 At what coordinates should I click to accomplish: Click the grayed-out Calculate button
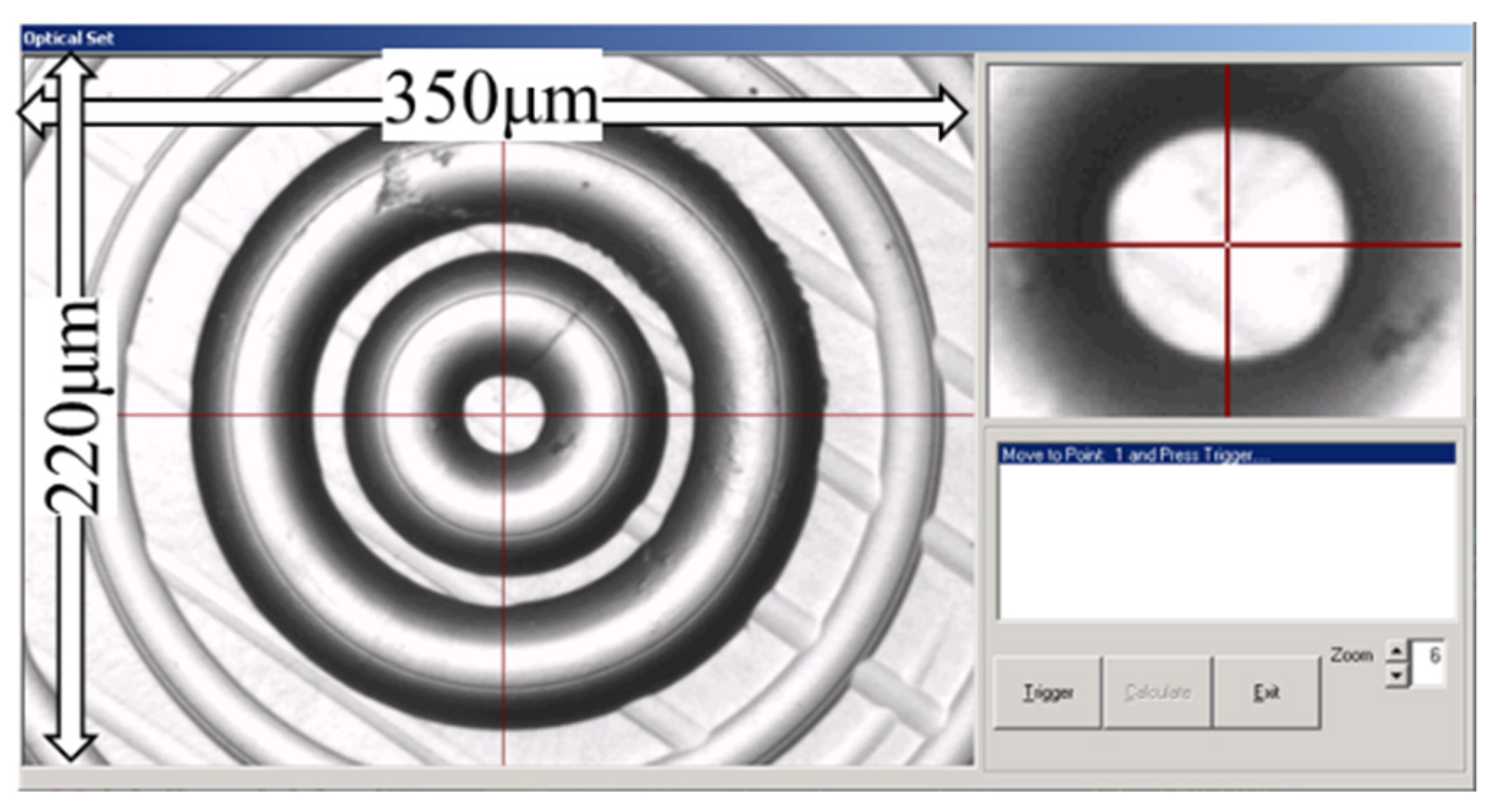[1156, 692]
